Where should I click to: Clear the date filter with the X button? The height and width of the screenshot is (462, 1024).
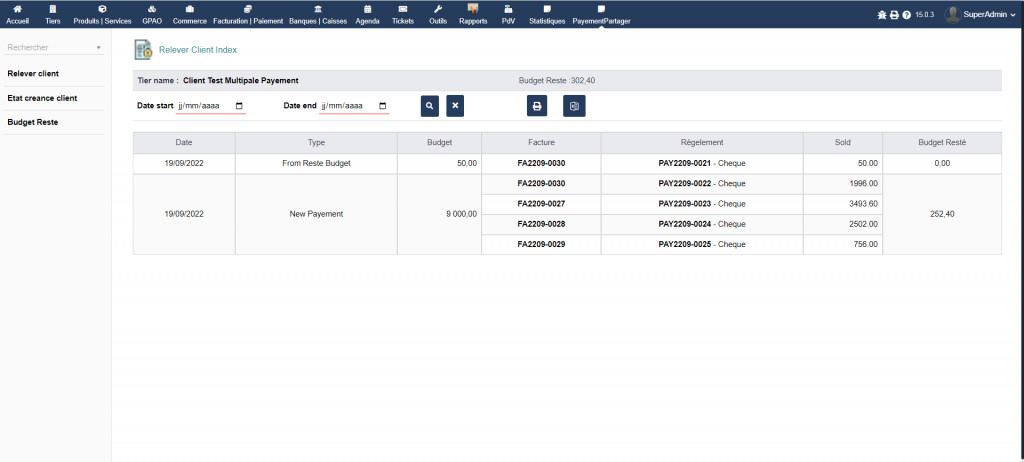(455, 106)
